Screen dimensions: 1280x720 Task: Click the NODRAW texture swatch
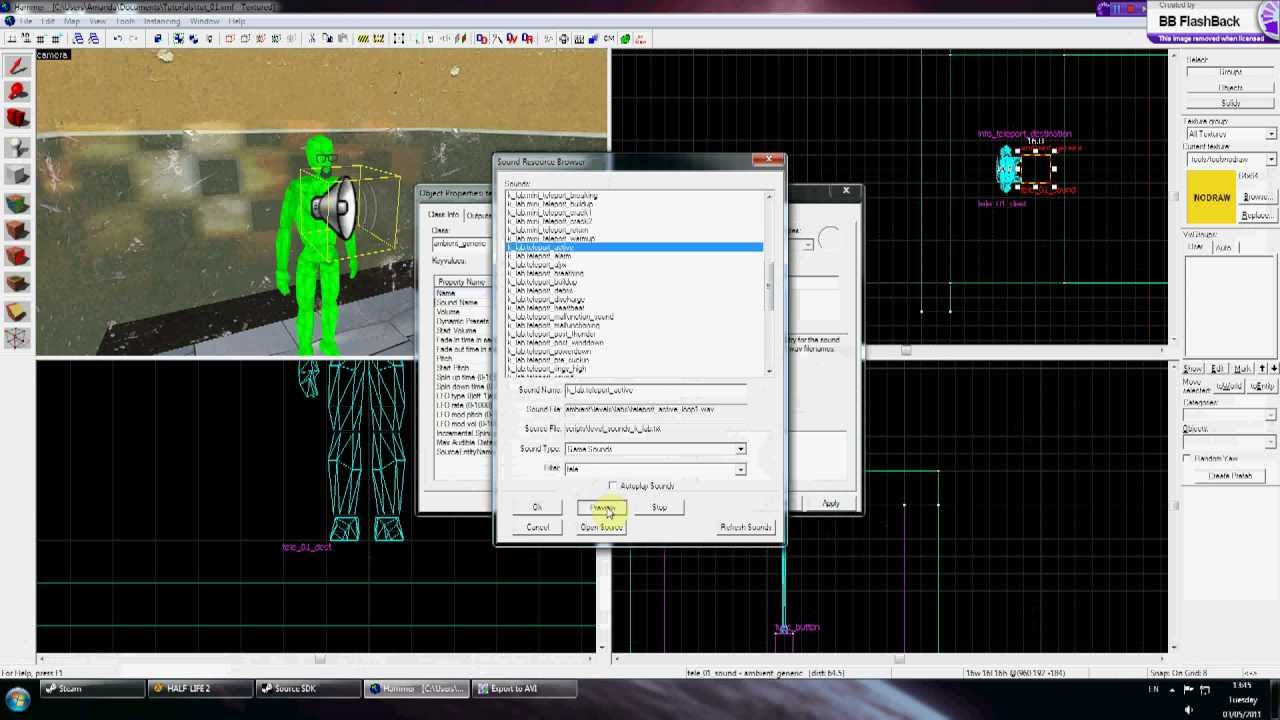[1211, 198]
